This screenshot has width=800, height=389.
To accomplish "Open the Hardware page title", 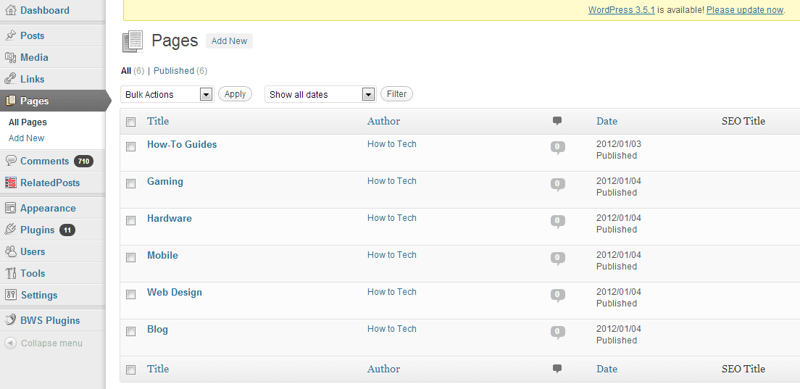I will (x=169, y=218).
